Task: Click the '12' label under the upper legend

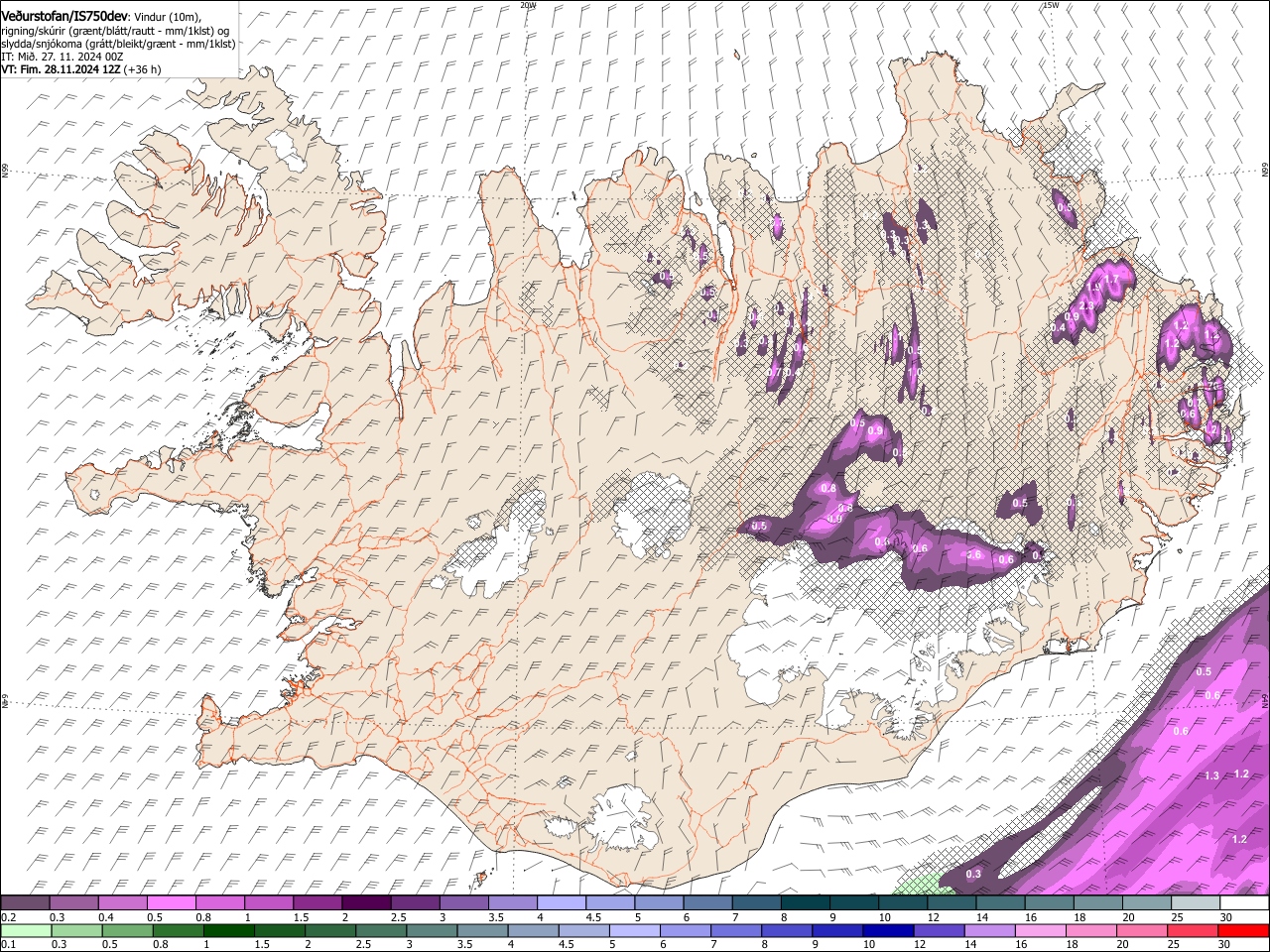Action: pyautogui.click(x=933, y=917)
